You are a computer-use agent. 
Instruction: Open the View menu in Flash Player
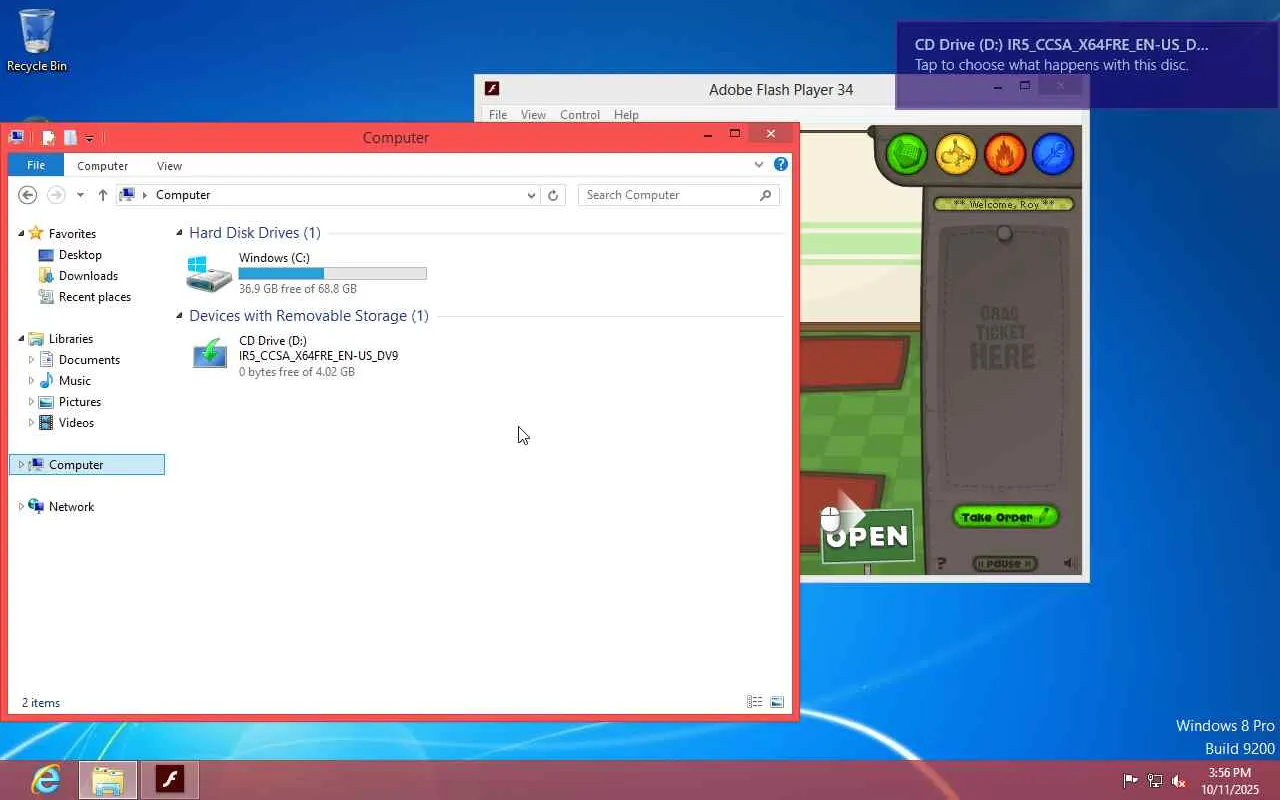tap(533, 115)
